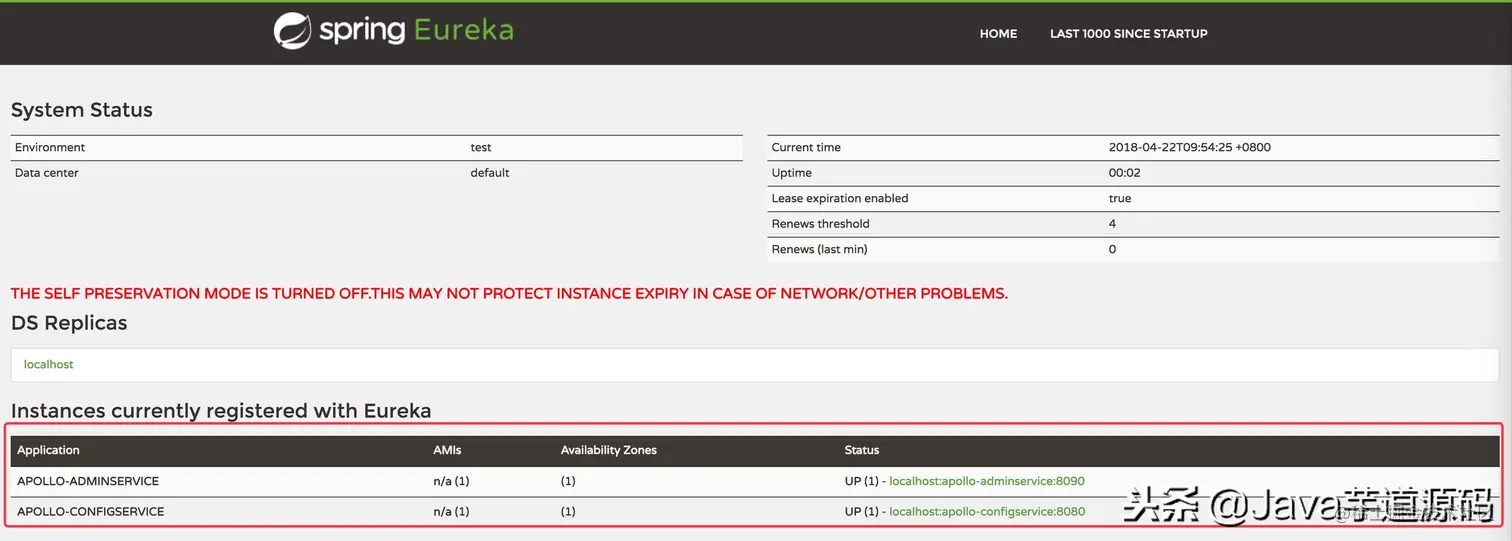Image resolution: width=1512 pixels, height=541 pixels.
Task: Open localhost:apollo-adminservice:8090 instance link
Action: [986, 481]
